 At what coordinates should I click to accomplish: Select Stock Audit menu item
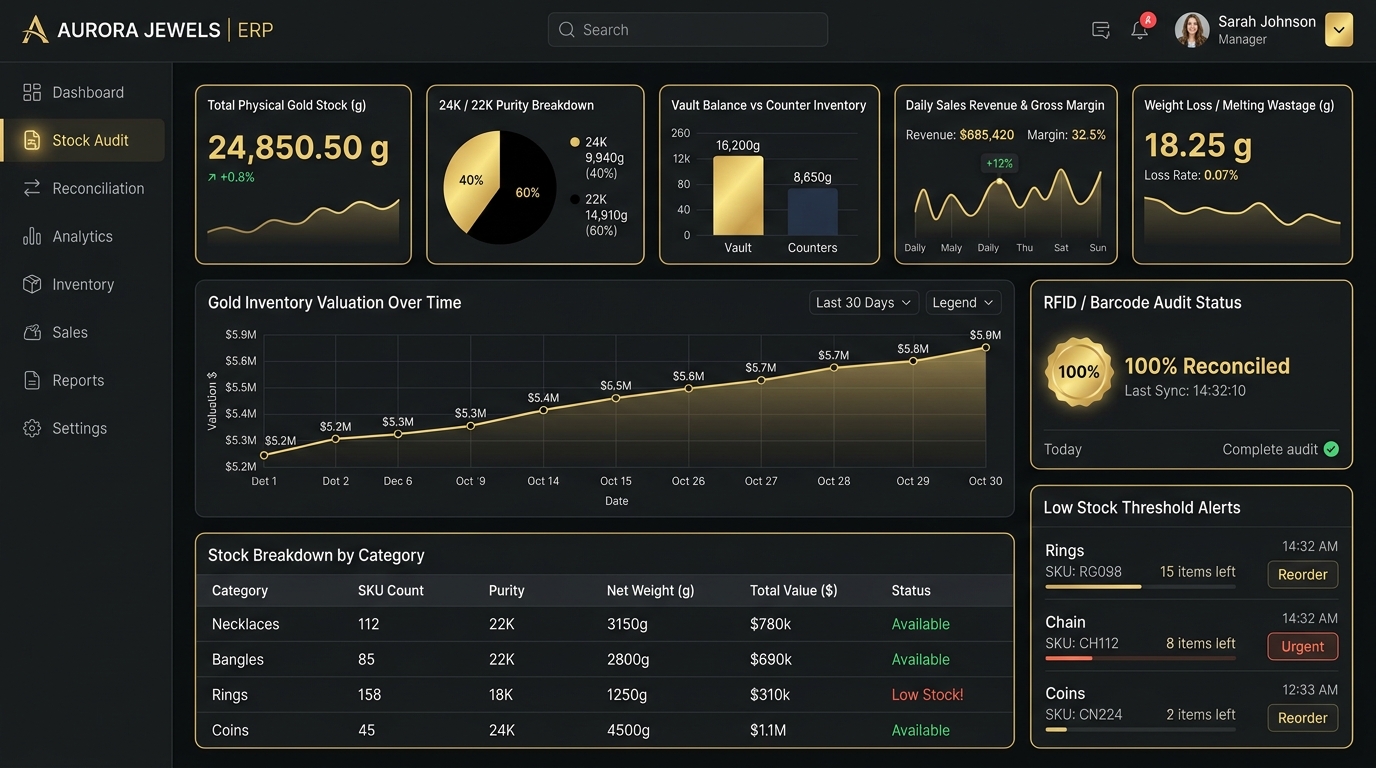pyautogui.click(x=83, y=140)
